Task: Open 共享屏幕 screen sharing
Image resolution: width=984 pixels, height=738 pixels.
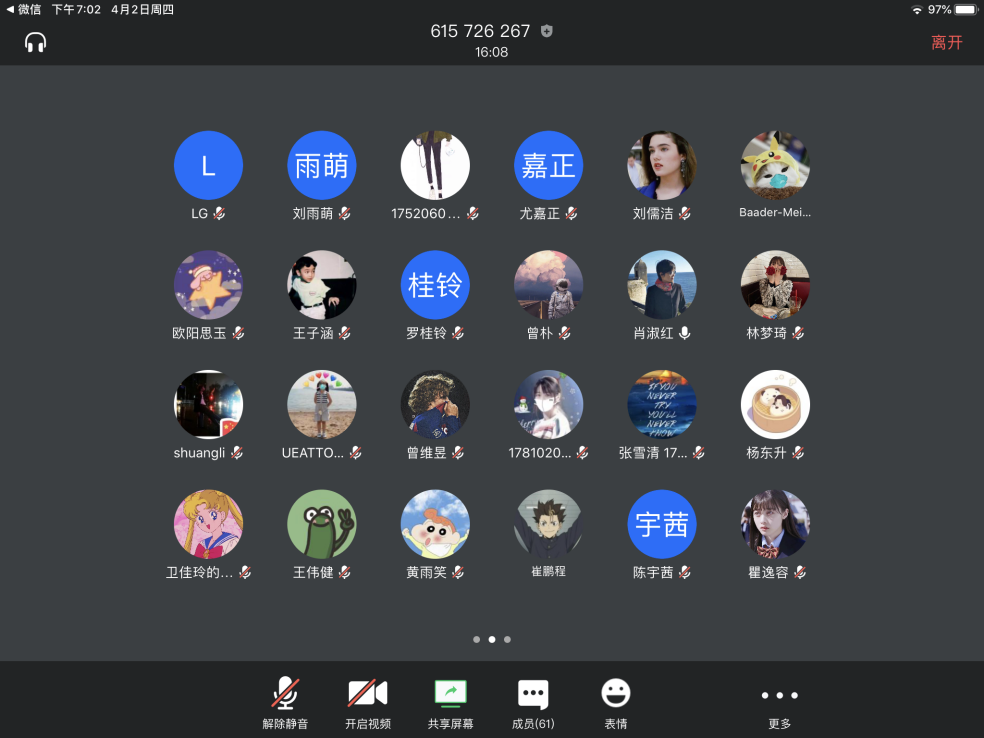Action: tap(451, 703)
